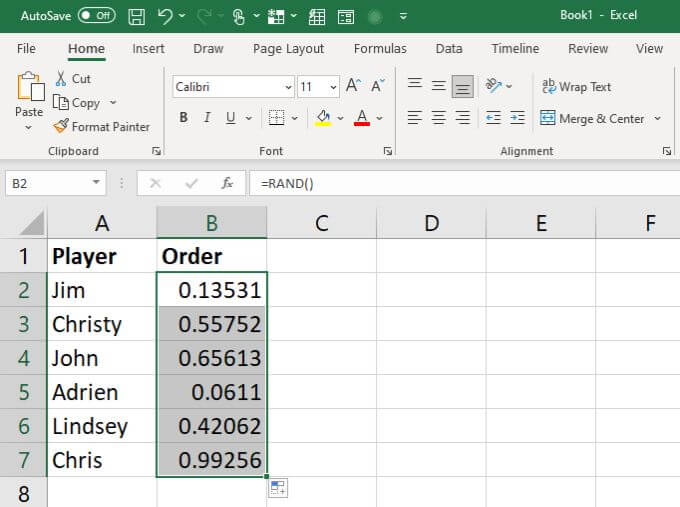This screenshot has height=507, width=680.
Task: Switch to the Insert tab
Action: (x=148, y=49)
